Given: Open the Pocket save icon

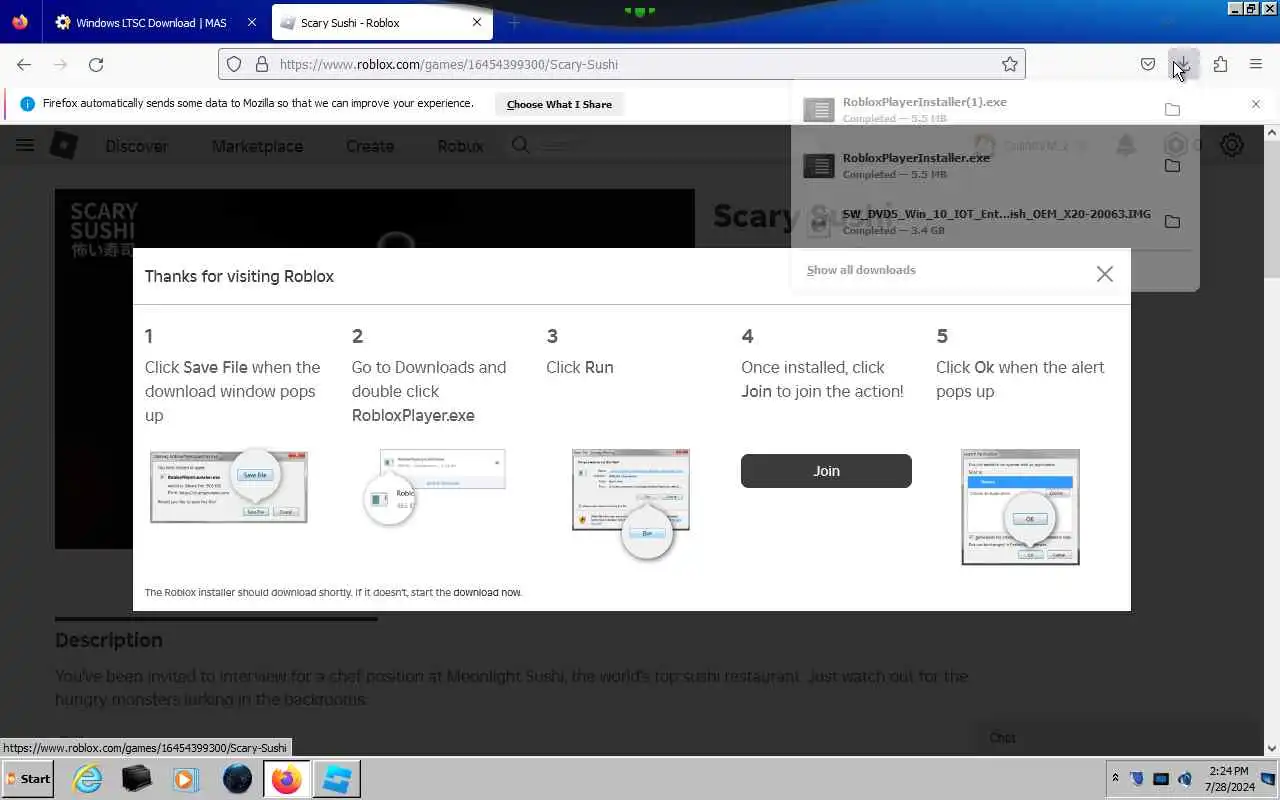Looking at the screenshot, I should pos(1148,64).
